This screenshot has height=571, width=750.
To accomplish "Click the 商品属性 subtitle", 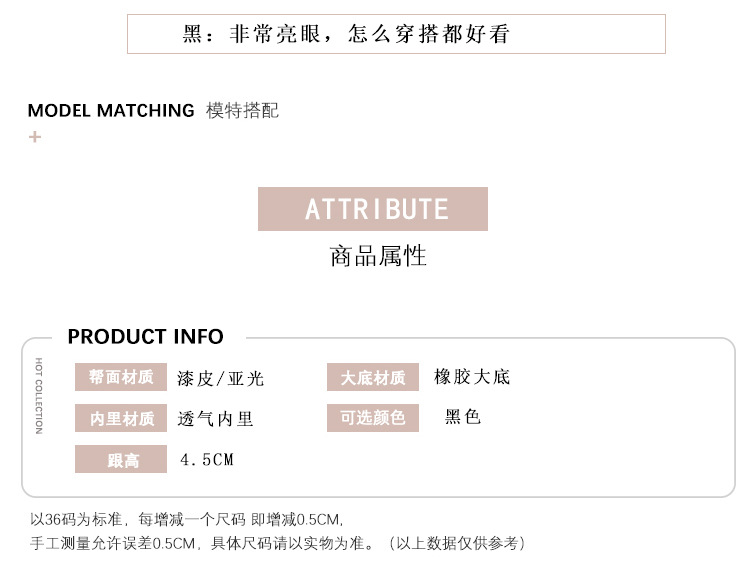I will pos(378,256).
